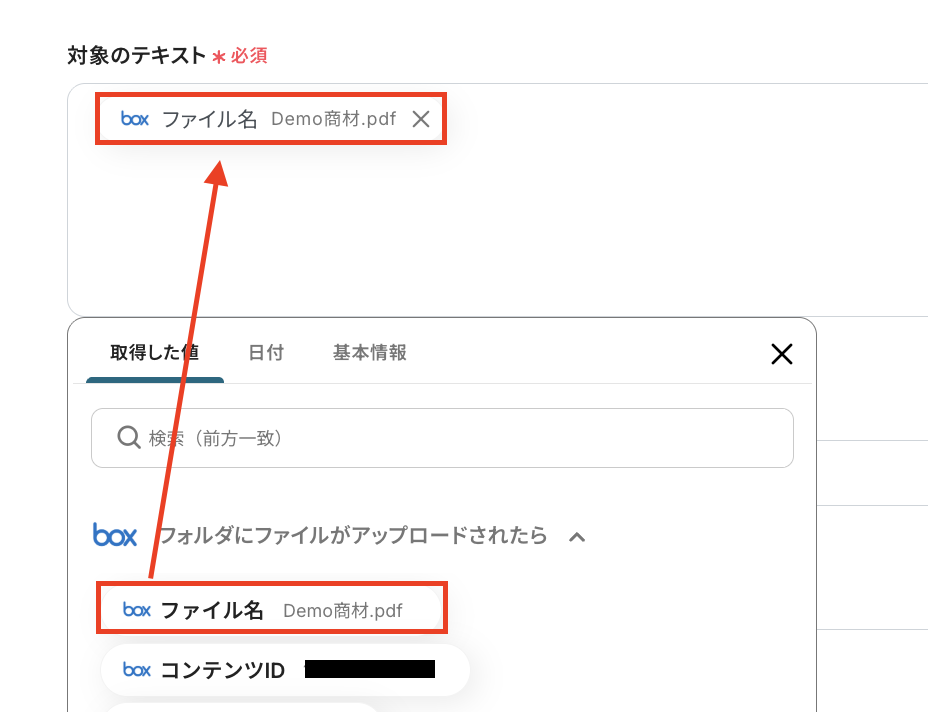Close the value picker popup
Viewport: 928px width, 712px height.
[781, 353]
